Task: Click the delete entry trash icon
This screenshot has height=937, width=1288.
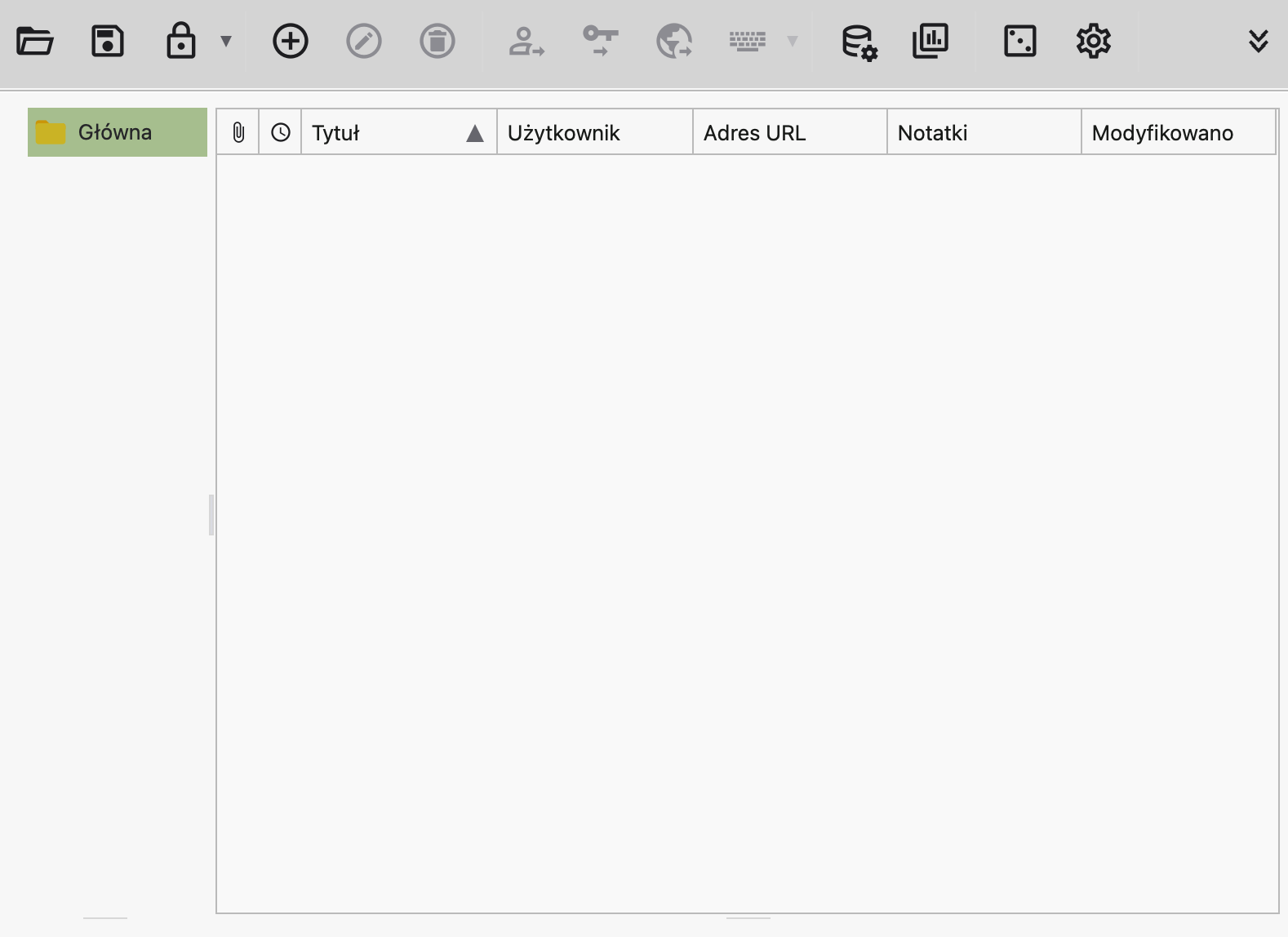Action: click(437, 41)
